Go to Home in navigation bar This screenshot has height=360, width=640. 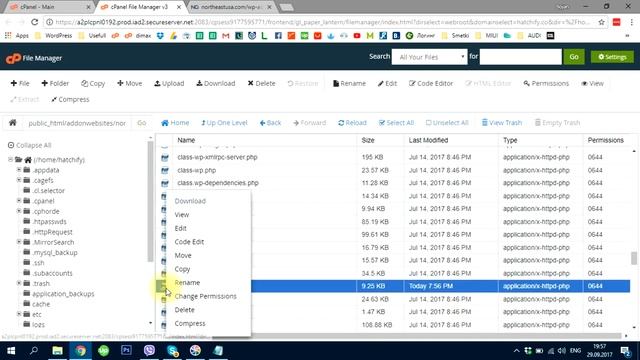point(175,123)
